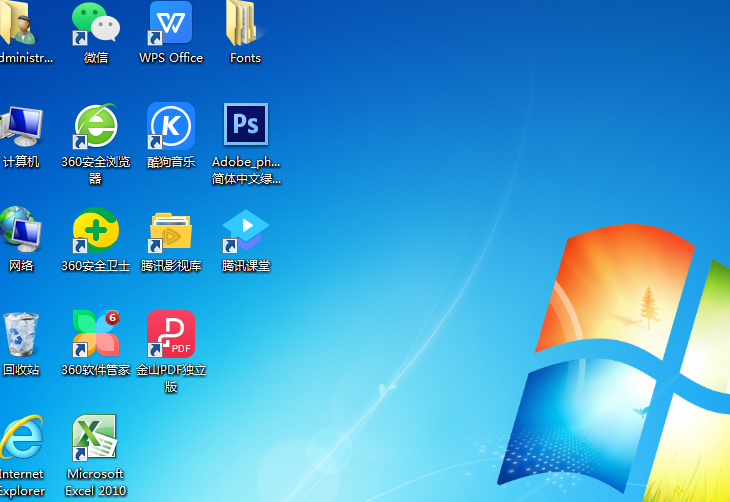Click the "Microsoft Excel 2010" label text
This screenshot has width=730, height=502.
pyautogui.click(x=95, y=482)
